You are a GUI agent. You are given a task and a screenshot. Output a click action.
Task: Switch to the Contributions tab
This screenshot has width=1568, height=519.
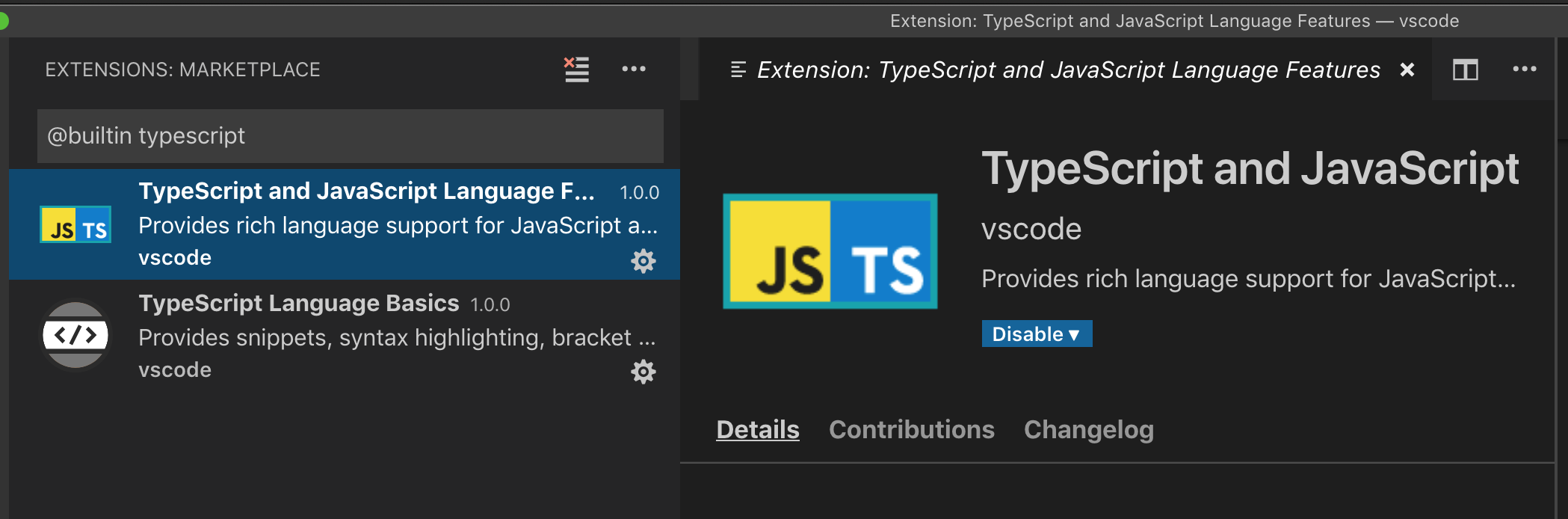click(911, 430)
